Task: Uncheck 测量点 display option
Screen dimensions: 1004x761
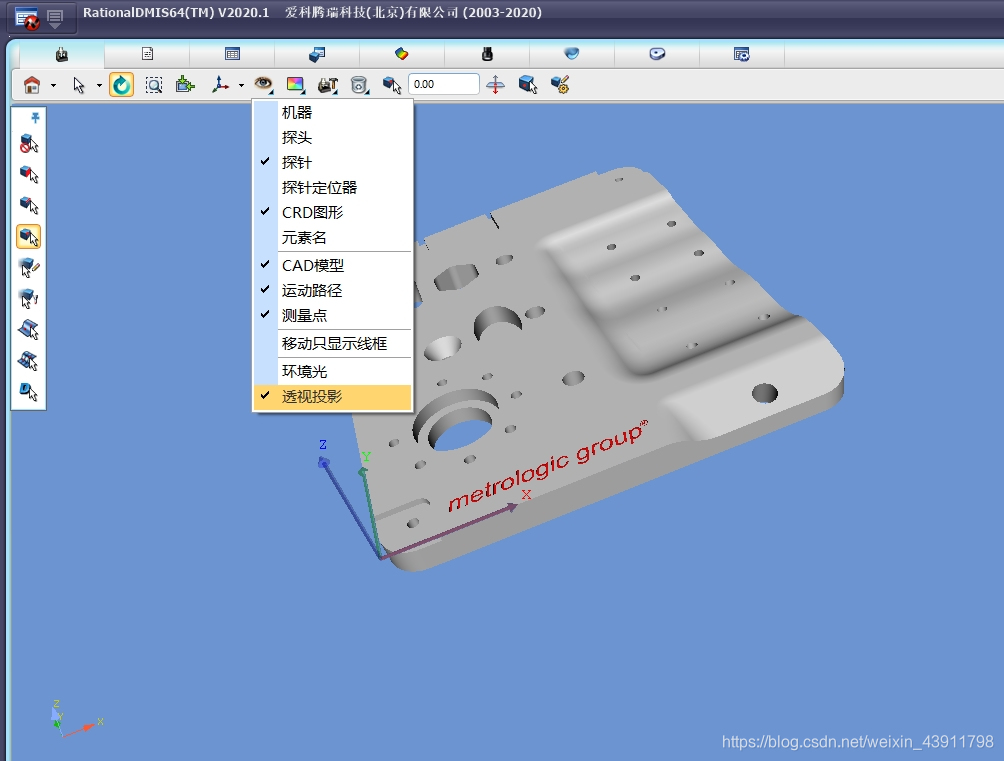Action: click(332, 315)
